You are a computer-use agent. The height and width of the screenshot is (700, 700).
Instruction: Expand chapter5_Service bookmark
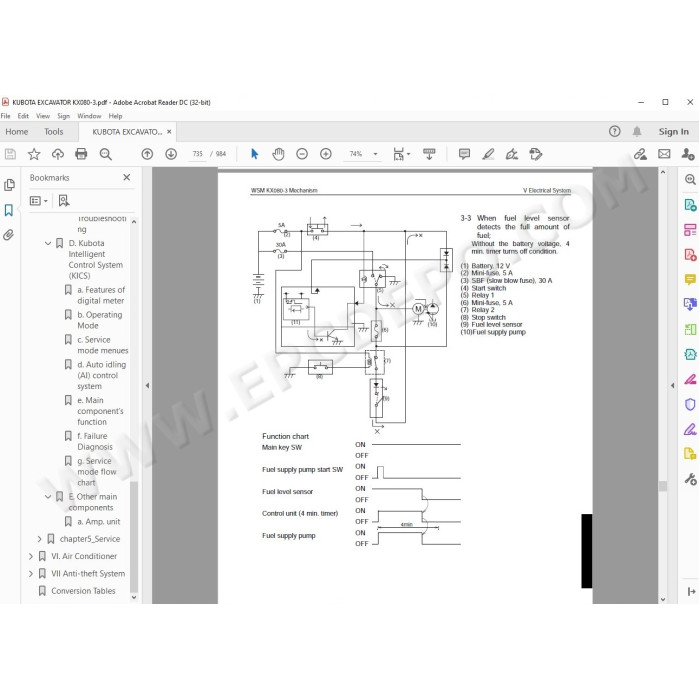point(39,539)
